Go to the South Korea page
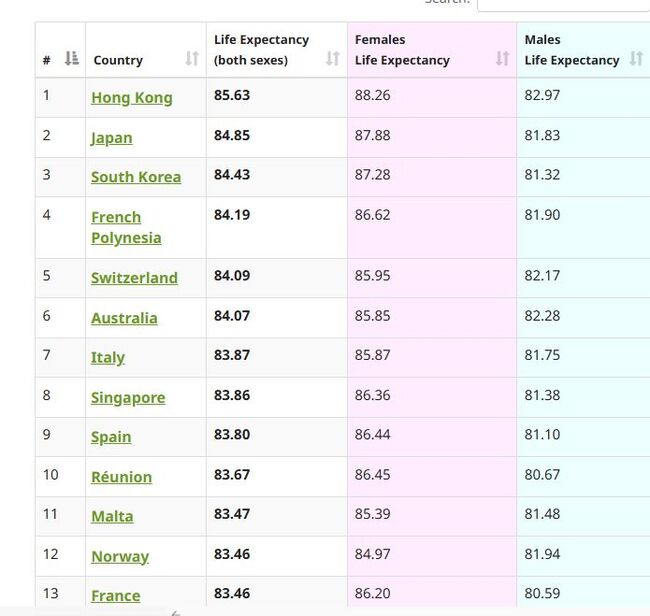 point(136,177)
